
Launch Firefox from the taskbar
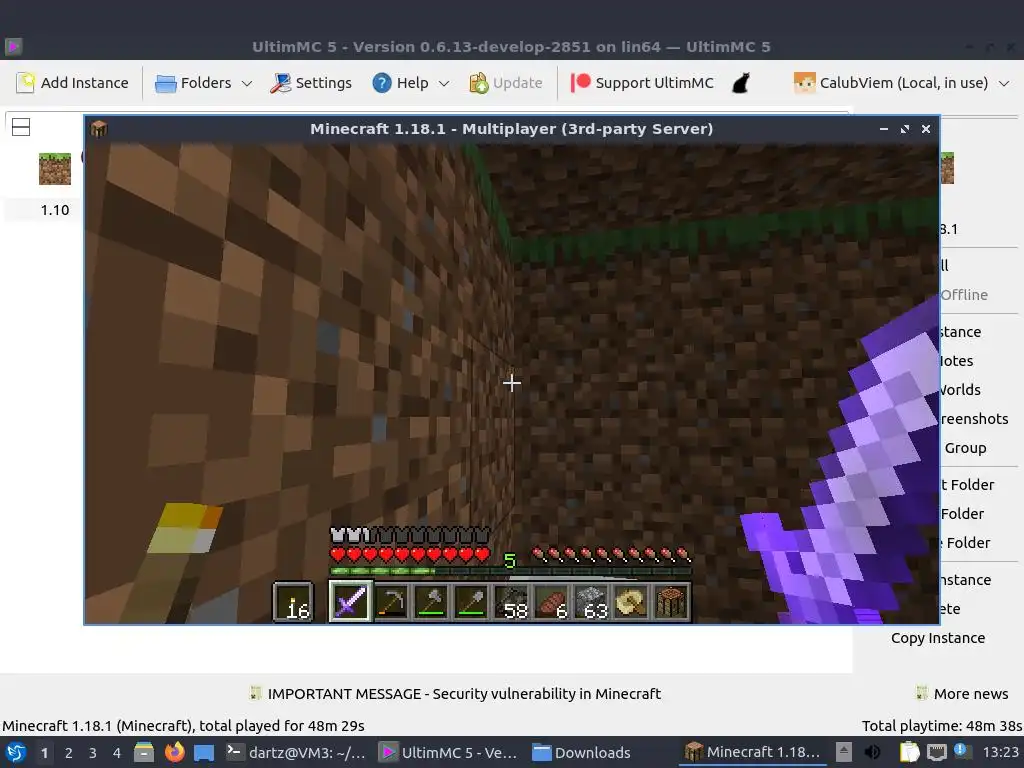coord(174,753)
